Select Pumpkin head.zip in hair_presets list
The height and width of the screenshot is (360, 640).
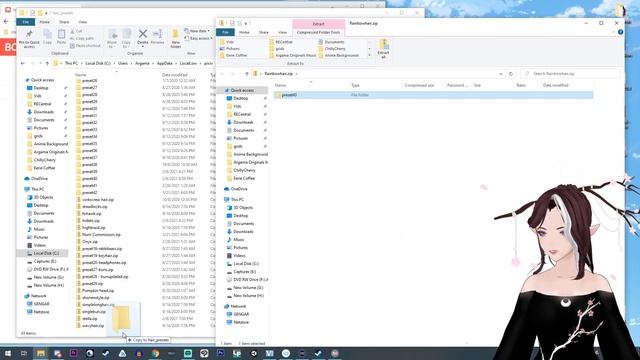pyautogui.click(x=98, y=291)
